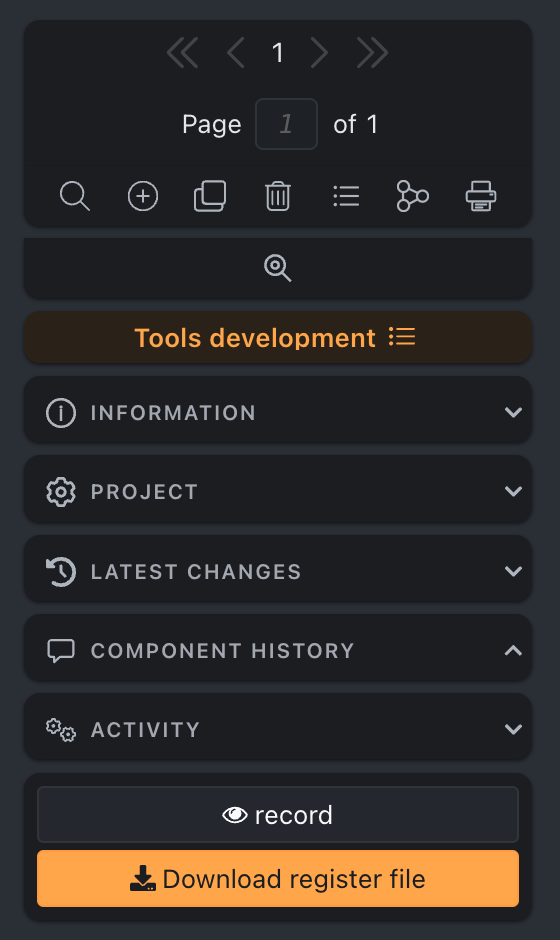Screen dimensions: 560x940
Task: Expand the PROJECT section
Action: tap(278, 492)
